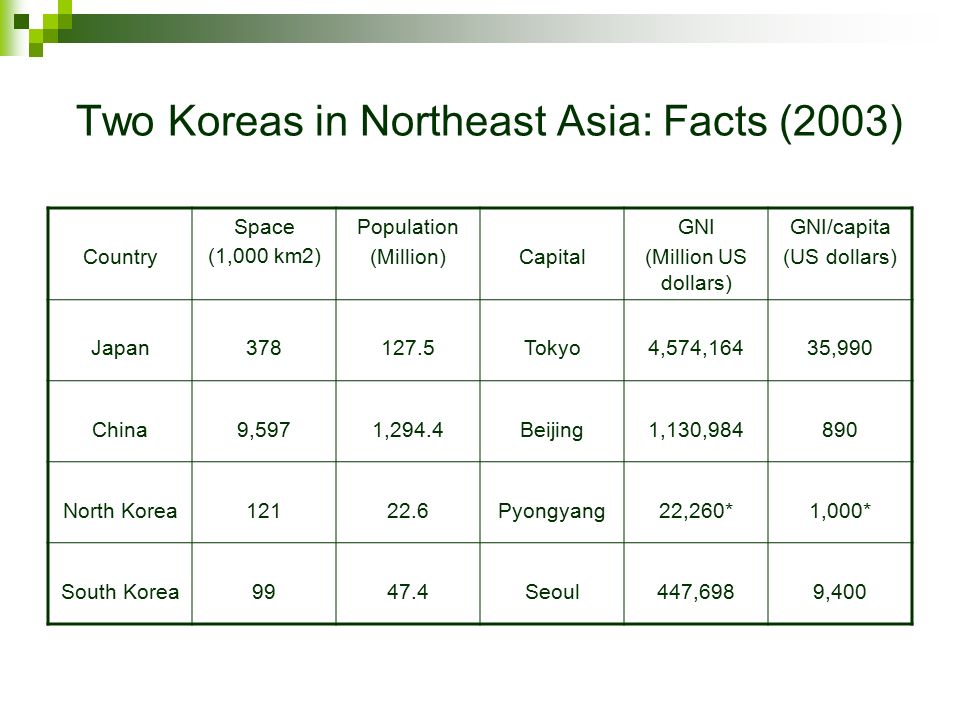Click the 'GNI/capita (US dollars)' header
This screenshot has height=720, width=960.
[x=839, y=254]
